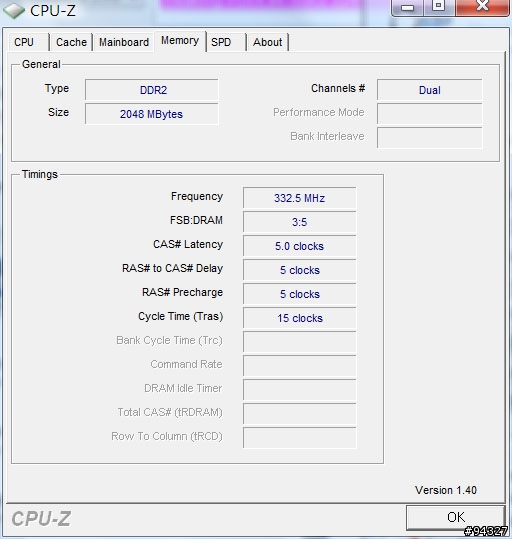The width and height of the screenshot is (512, 539).
Task: Click the OK button
Action: point(455,517)
